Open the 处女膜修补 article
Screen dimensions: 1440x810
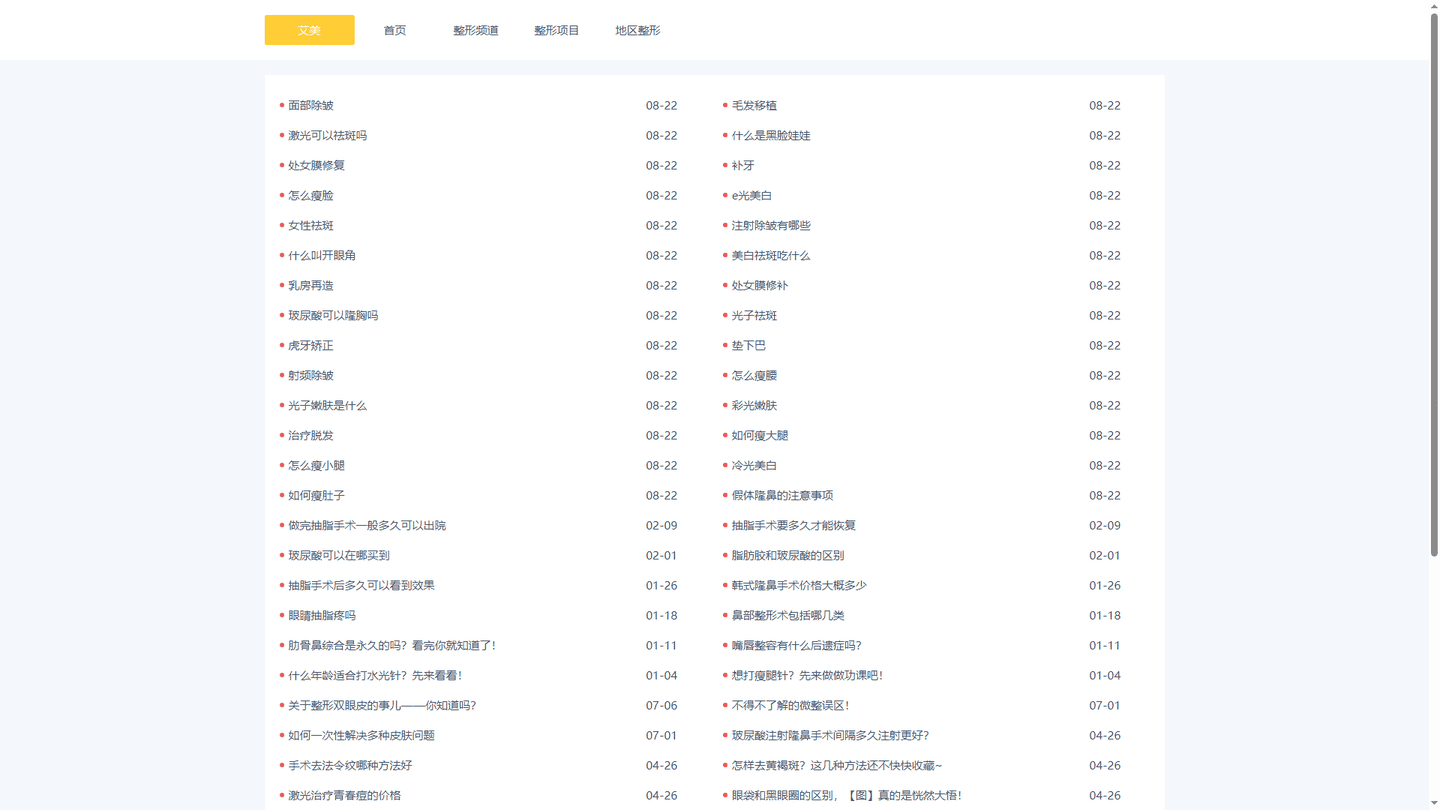pos(760,285)
